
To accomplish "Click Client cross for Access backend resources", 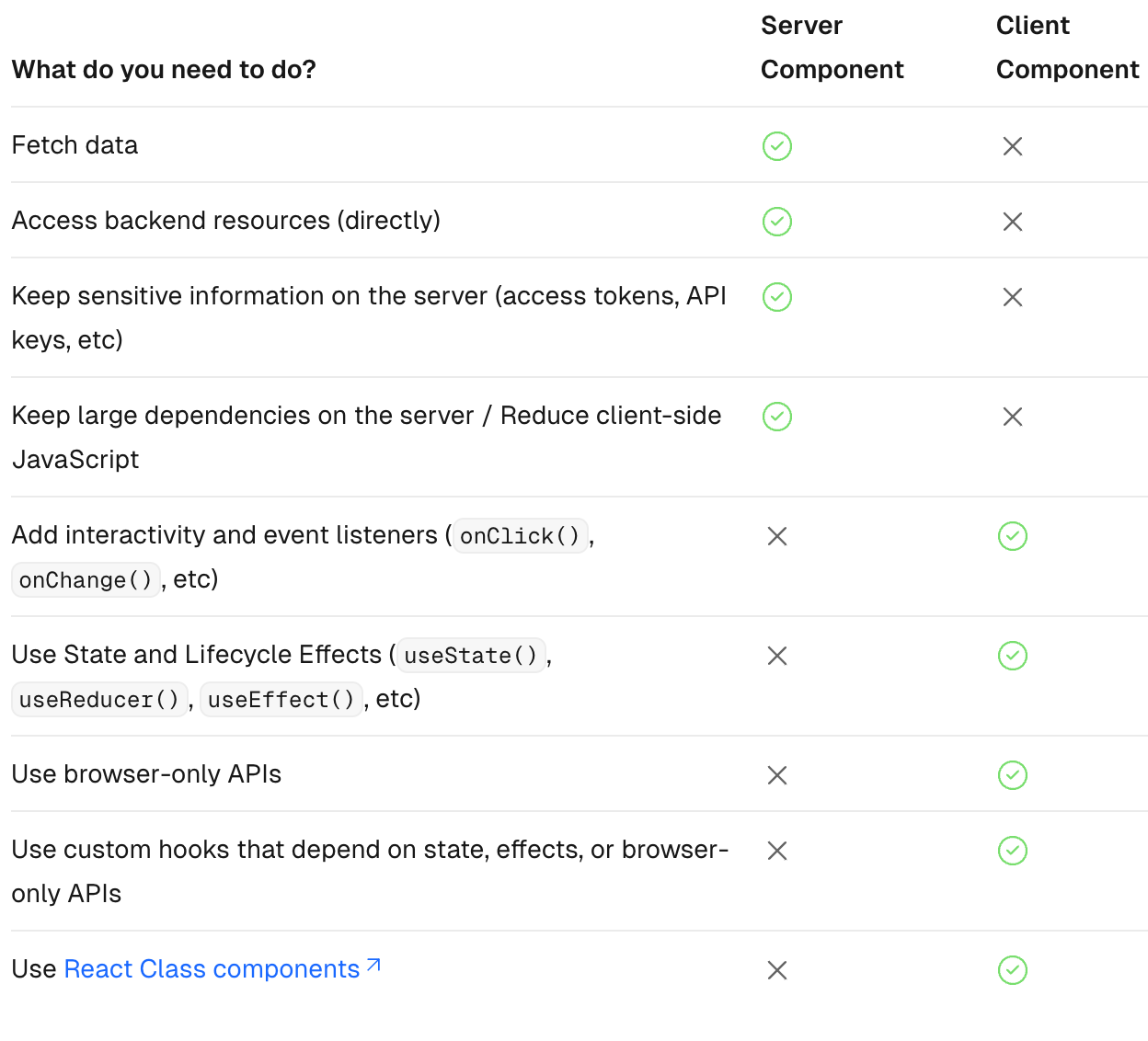I will (1013, 222).
